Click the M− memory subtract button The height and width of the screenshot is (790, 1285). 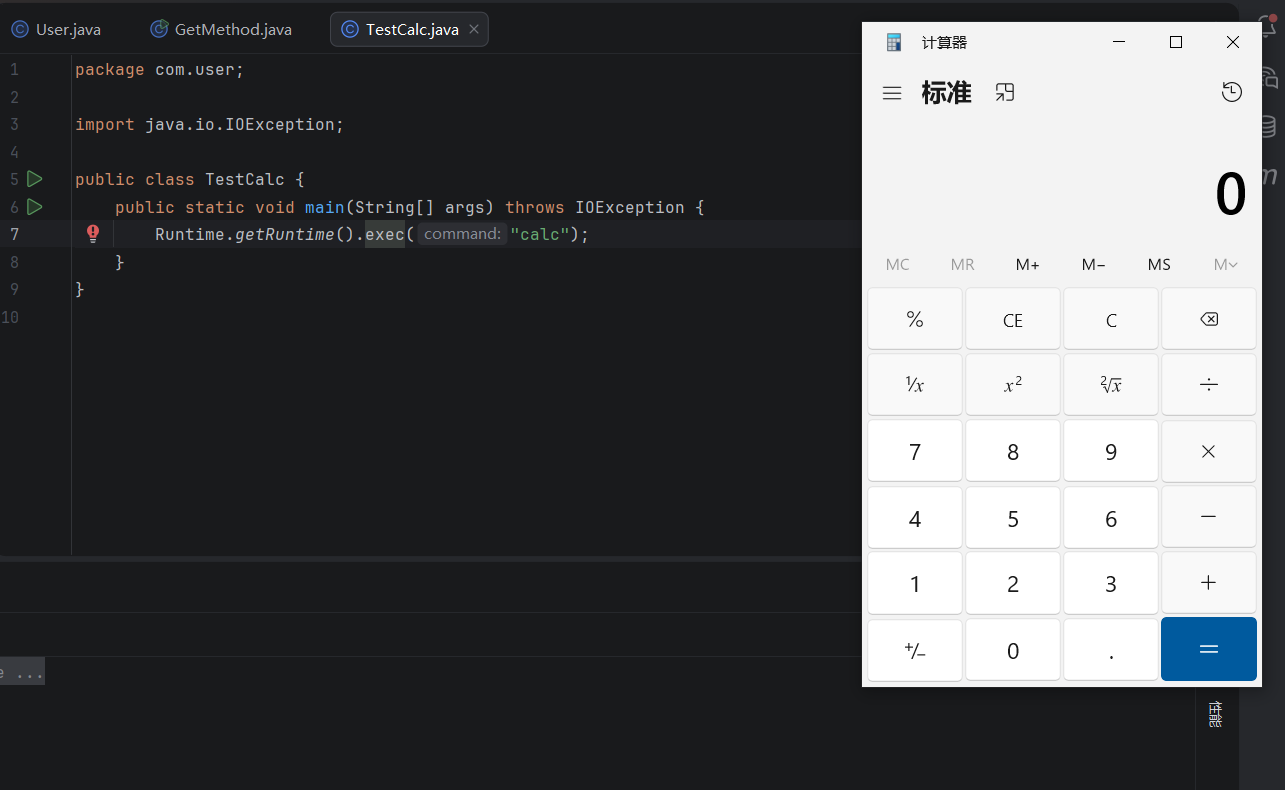pyautogui.click(x=1093, y=265)
